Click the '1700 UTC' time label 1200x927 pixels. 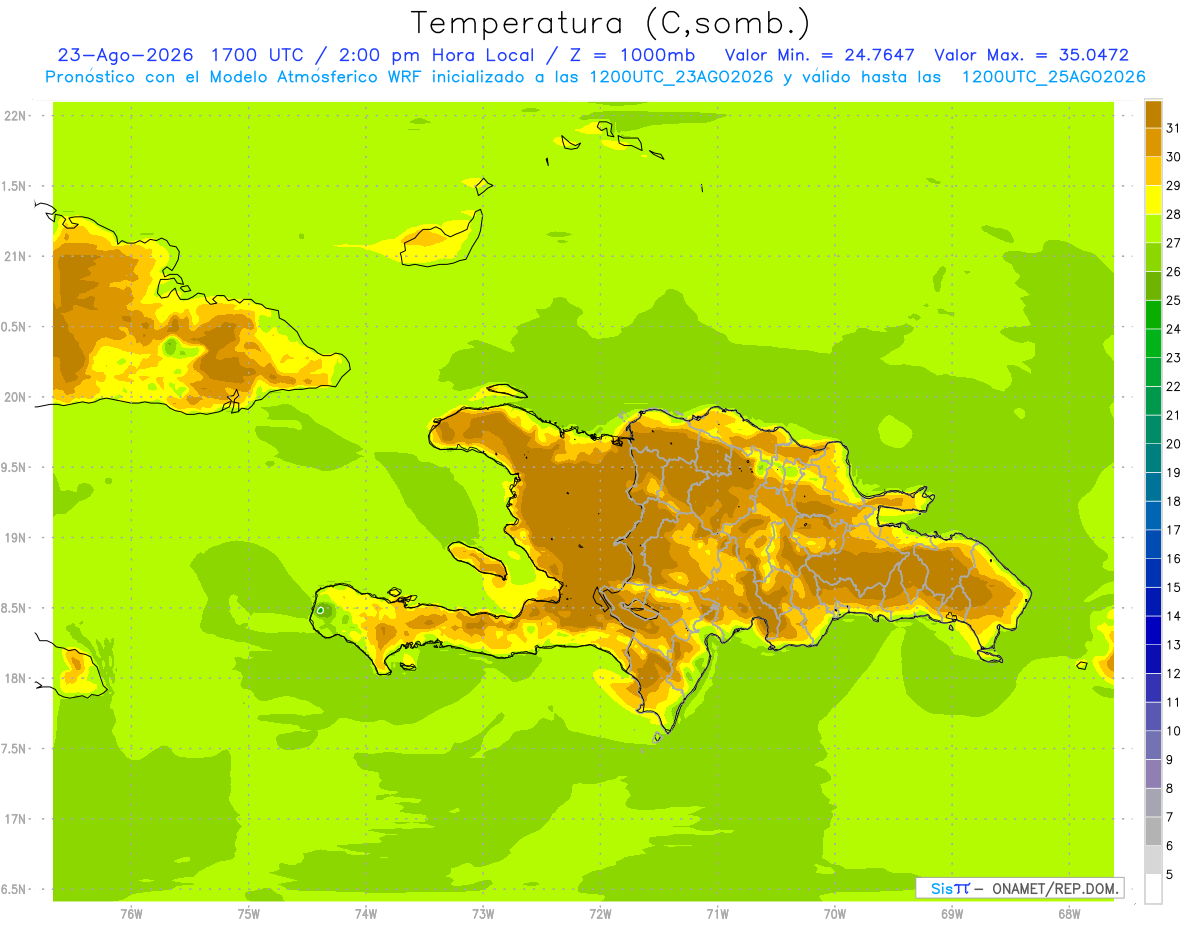click(x=259, y=55)
